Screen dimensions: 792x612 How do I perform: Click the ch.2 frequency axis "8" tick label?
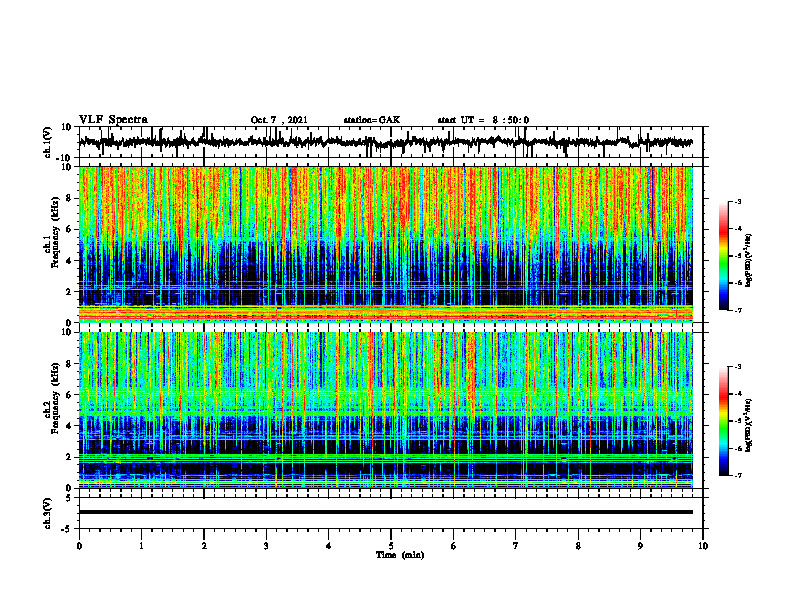[x=71, y=364]
